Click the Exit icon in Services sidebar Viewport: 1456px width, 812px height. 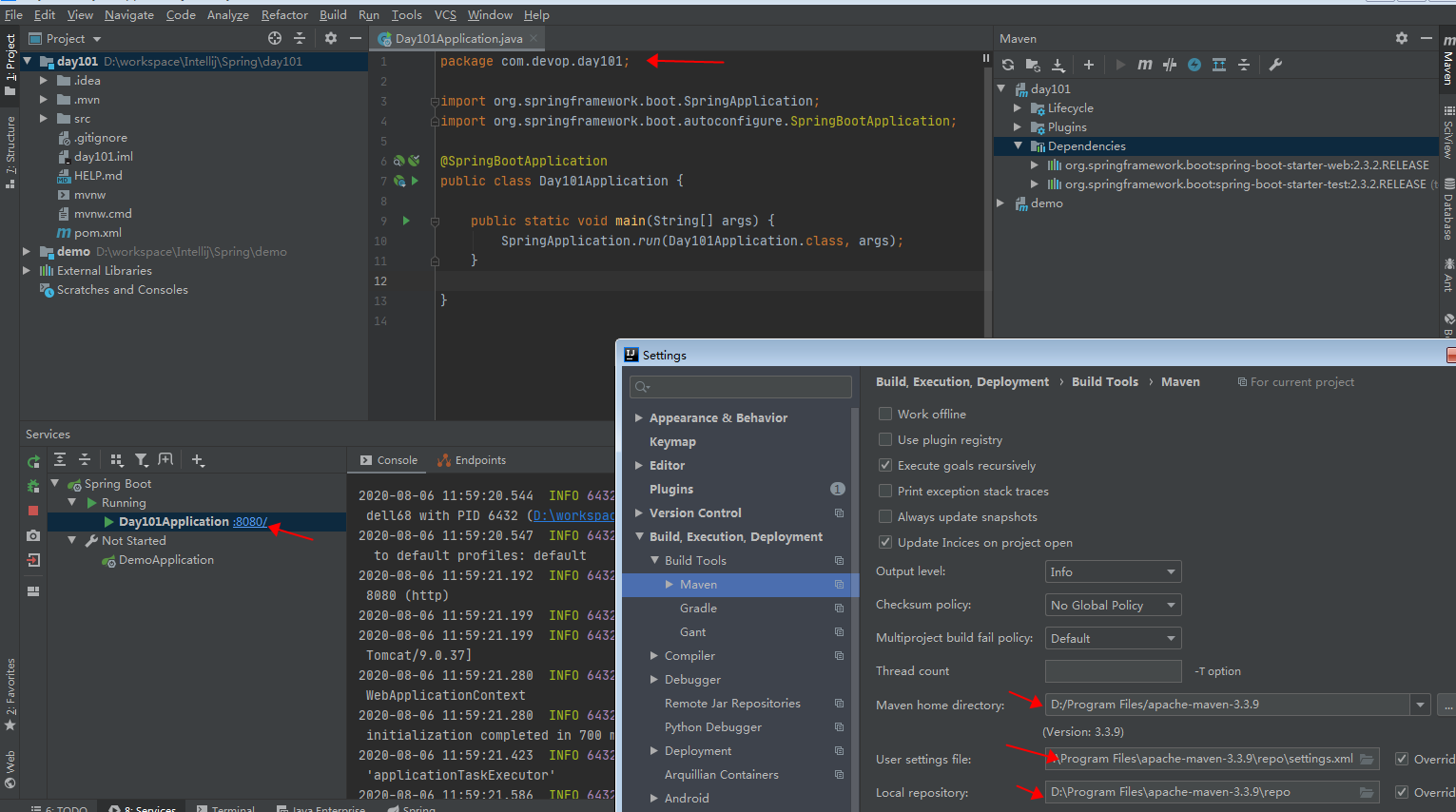tap(33, 560)
